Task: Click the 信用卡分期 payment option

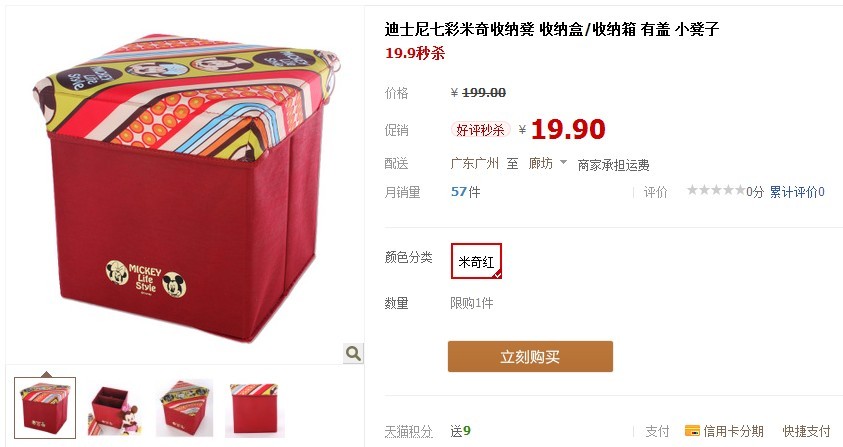Action: (733, 431)
